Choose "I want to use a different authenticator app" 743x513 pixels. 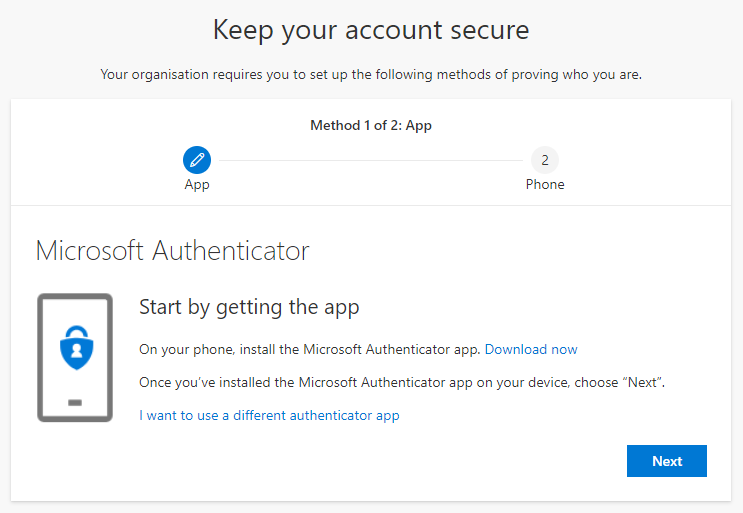coord(269,415)
